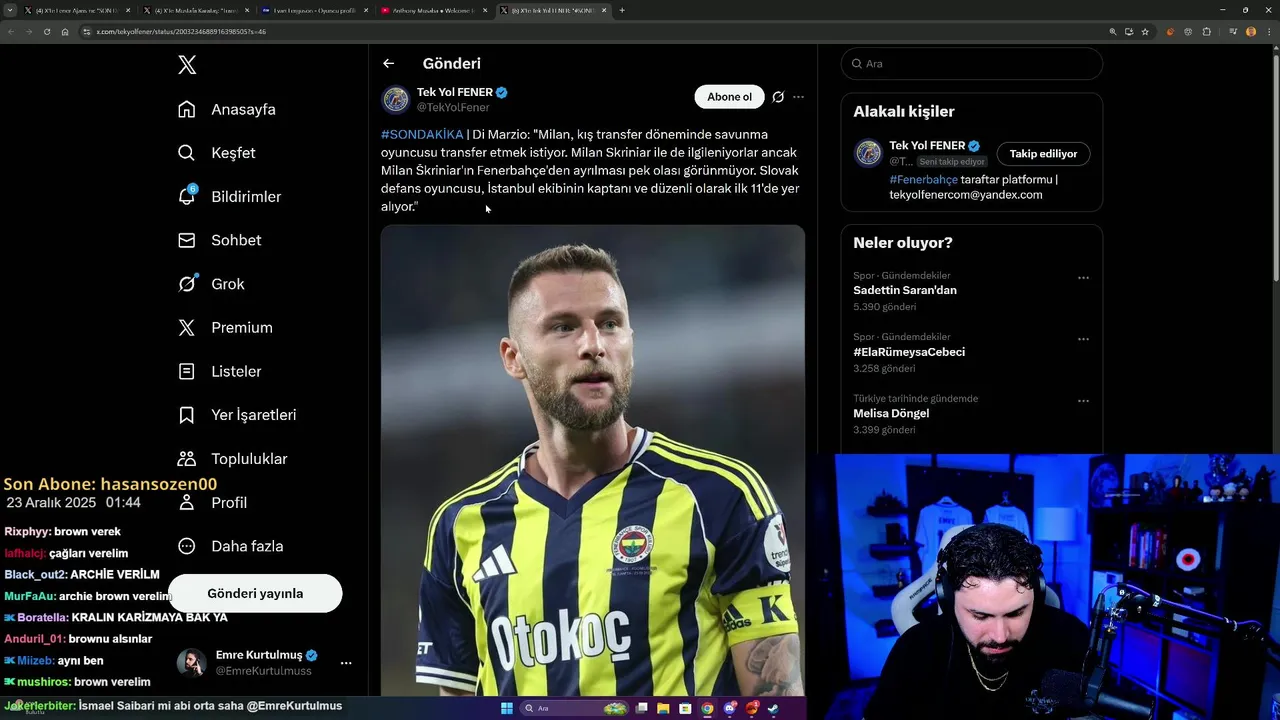Open a new browser tab
Viewport: 1280px width, 720px height.
[x=622, y=10]
